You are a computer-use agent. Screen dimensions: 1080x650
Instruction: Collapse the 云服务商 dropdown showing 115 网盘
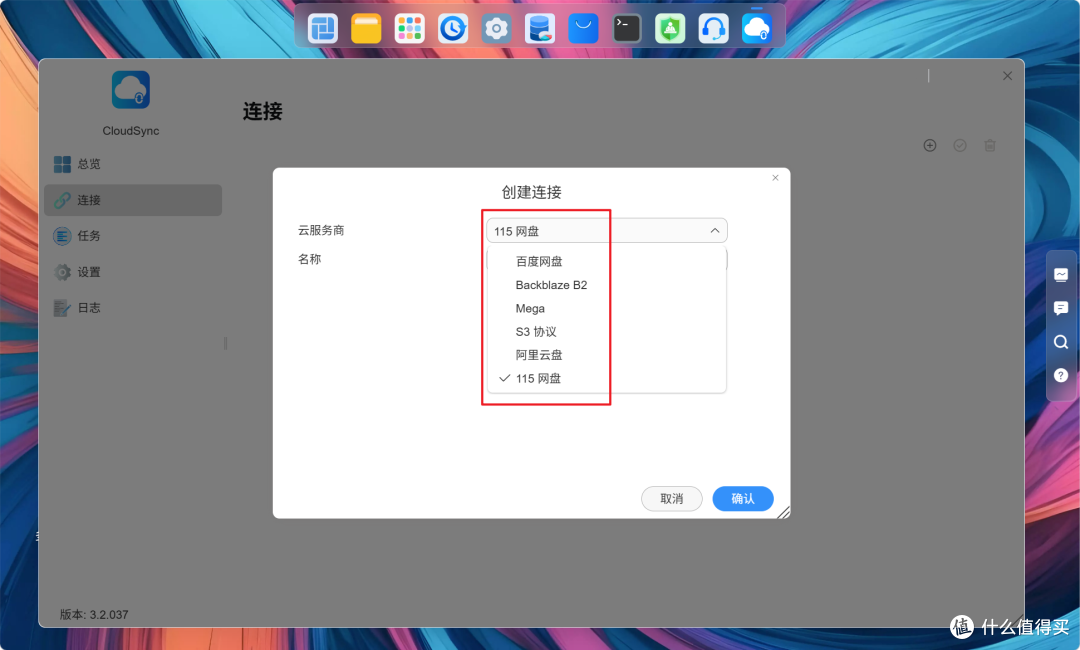[607, 231]
